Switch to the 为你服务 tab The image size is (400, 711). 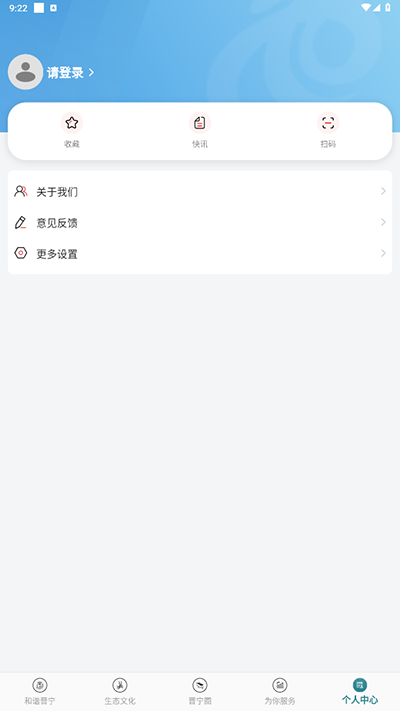(280, 691)
